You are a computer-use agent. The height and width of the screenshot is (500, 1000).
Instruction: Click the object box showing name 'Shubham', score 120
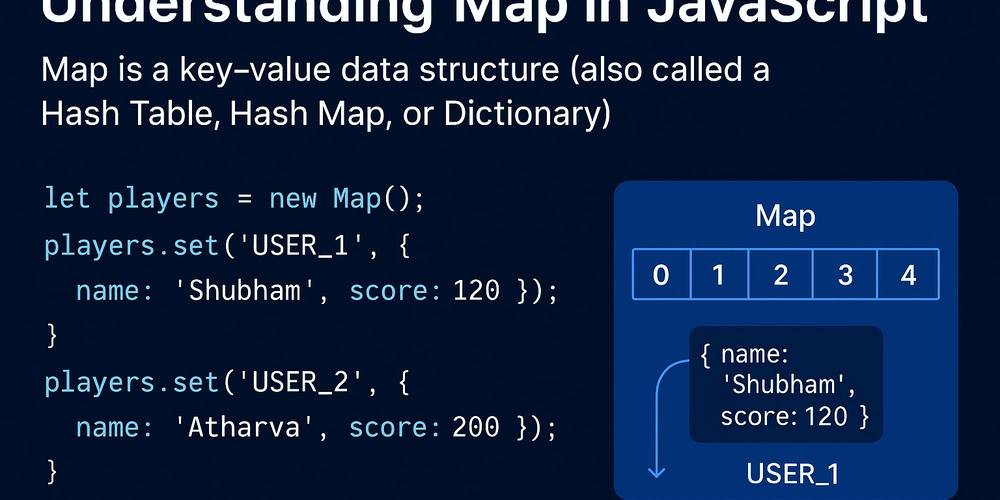tap(786, 385)
